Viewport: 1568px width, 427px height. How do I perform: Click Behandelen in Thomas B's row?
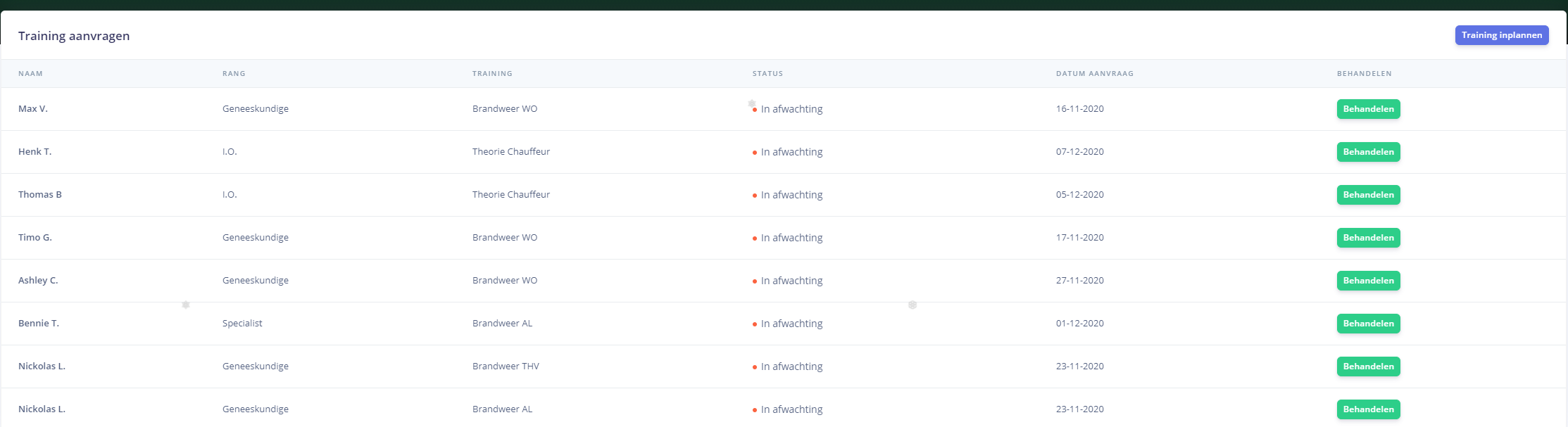[1368, 195]
